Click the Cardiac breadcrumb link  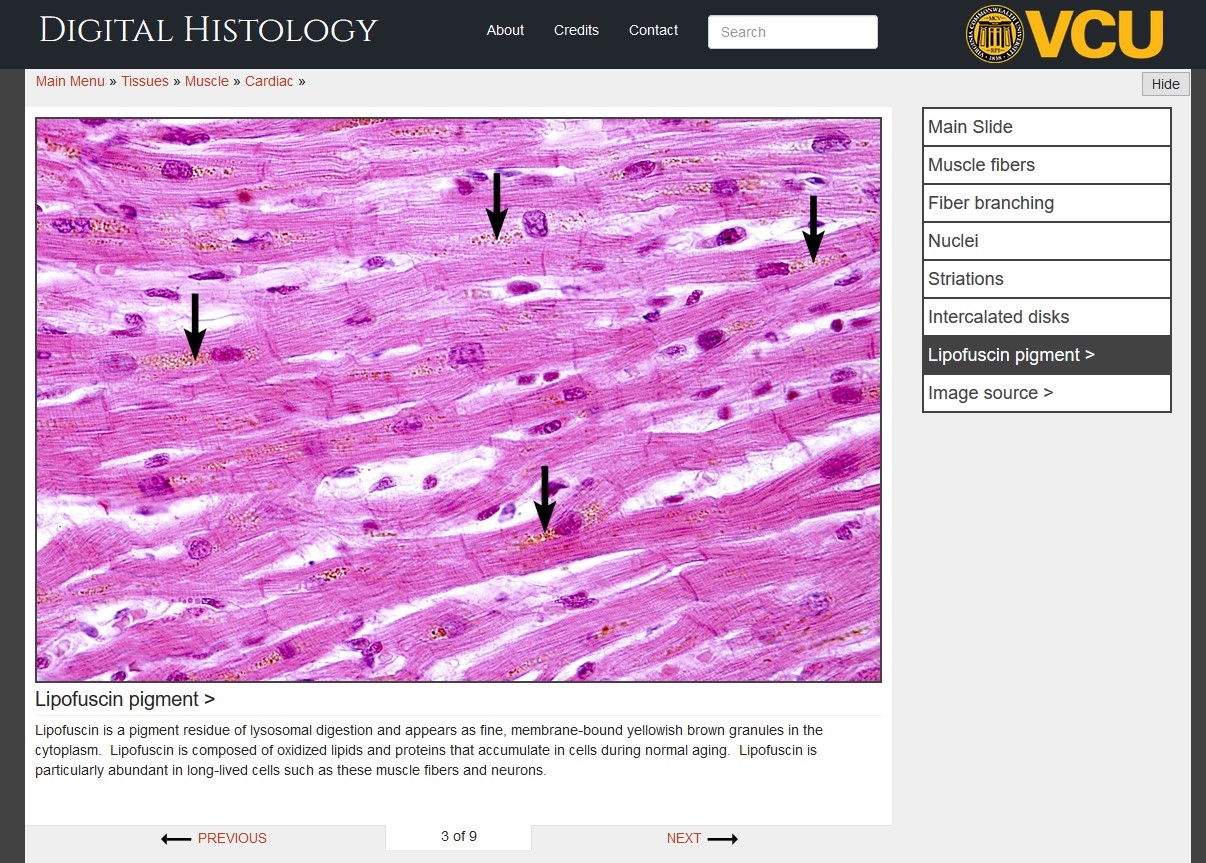click(x=269, y=81)
